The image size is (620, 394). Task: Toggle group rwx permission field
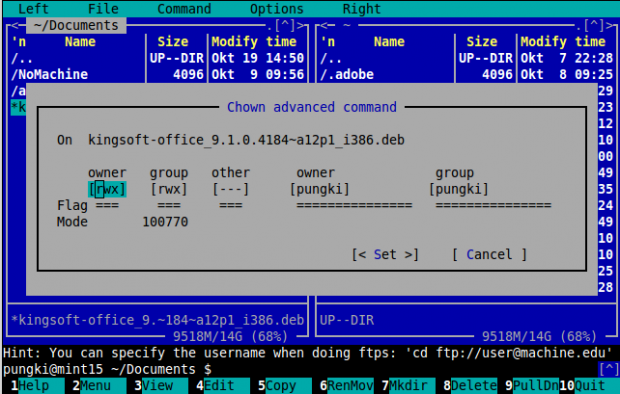(169, 189)
